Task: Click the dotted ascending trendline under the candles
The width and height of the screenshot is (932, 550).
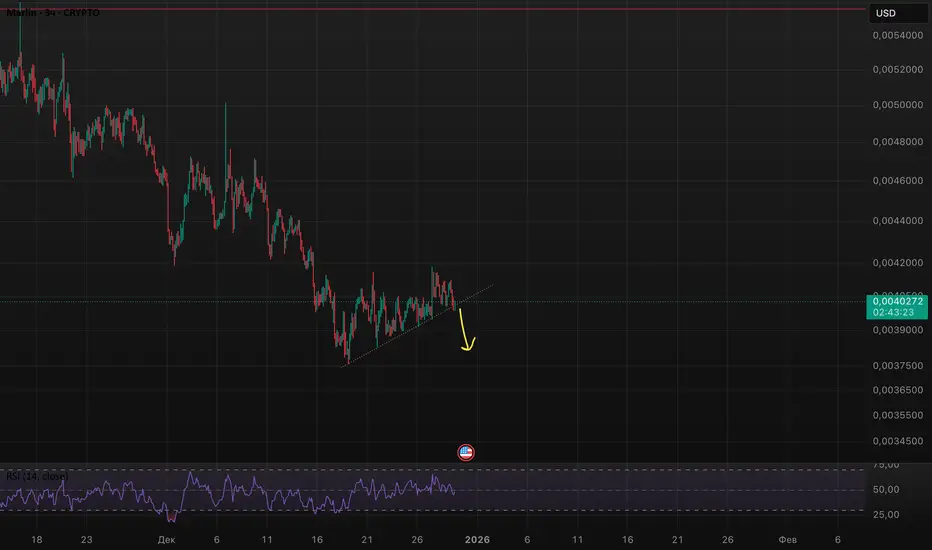Action: point(416,326)
